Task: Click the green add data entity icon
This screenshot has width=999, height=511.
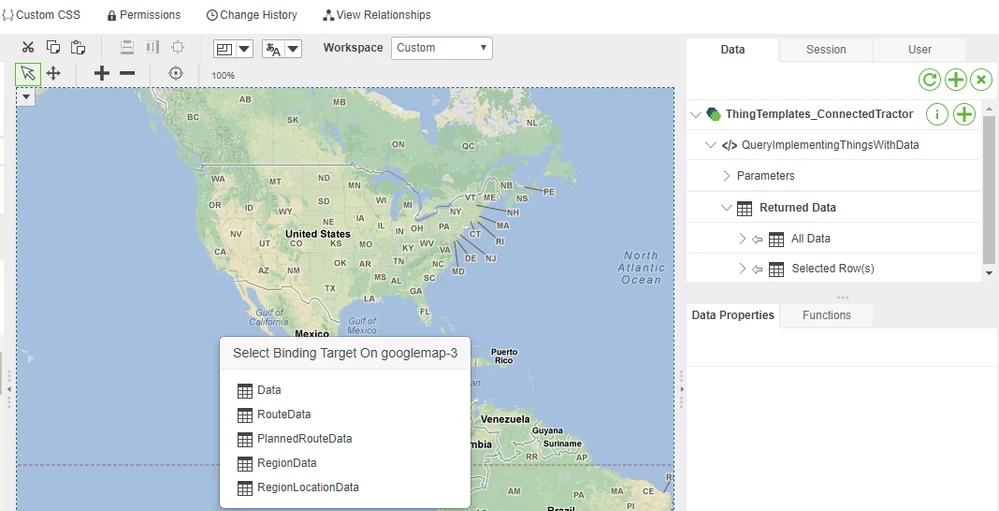Action: click(x=955, y=80)
